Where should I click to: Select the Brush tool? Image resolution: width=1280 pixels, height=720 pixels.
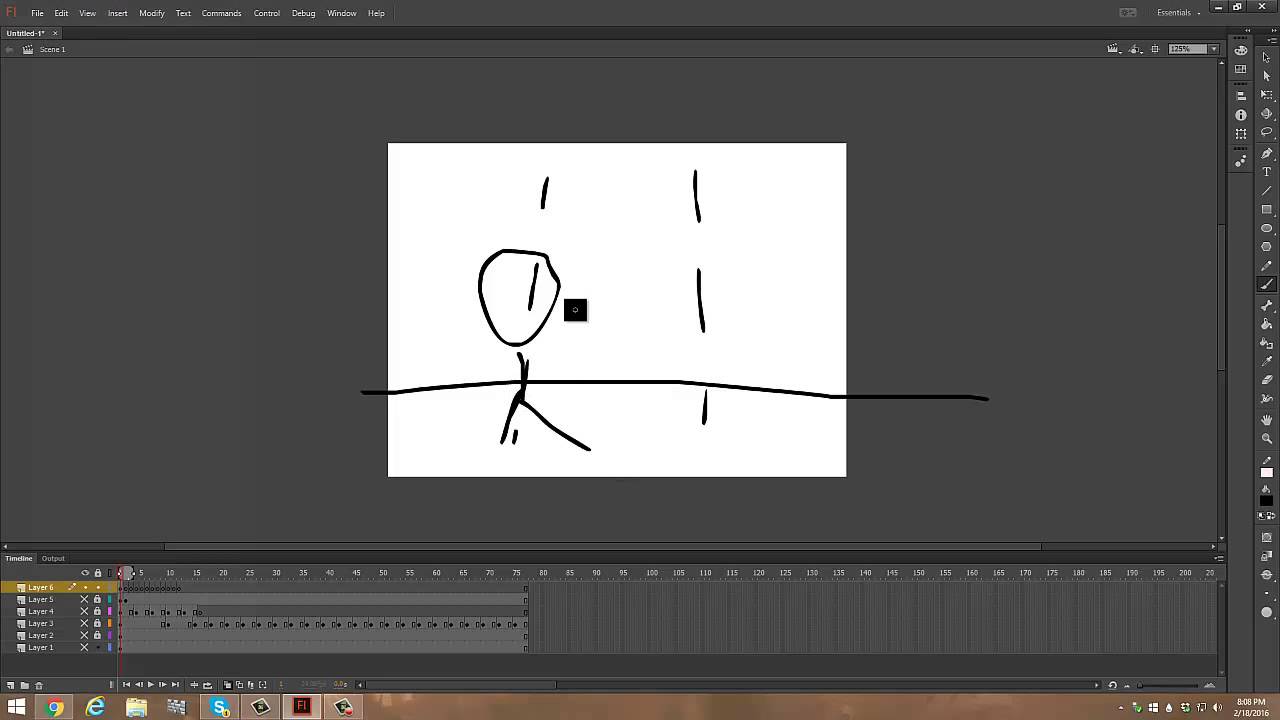(x=1266, y=284)
